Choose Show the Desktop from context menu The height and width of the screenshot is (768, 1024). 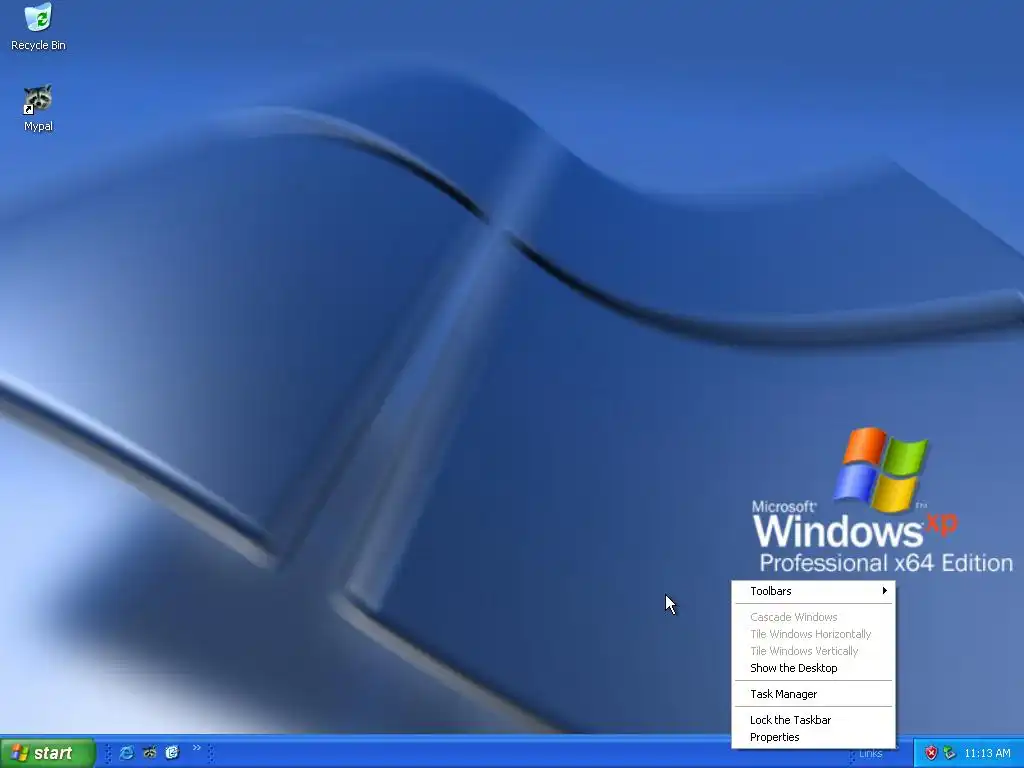814,668
